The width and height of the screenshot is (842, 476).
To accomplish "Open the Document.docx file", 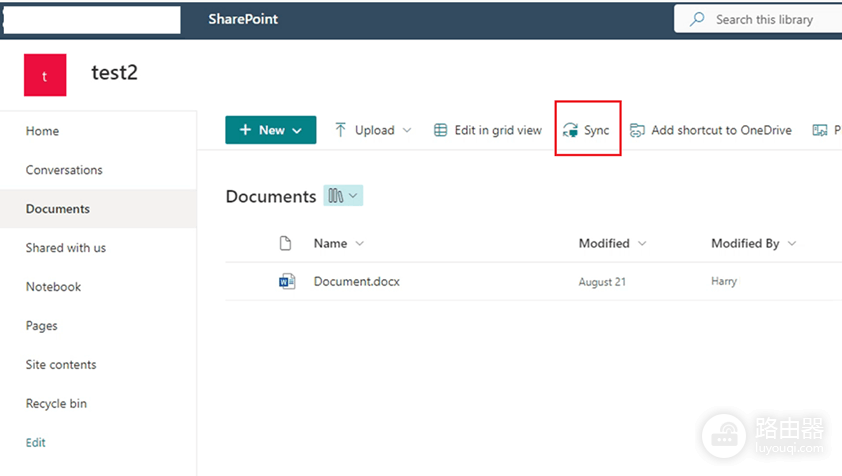I will coord(357,282).
